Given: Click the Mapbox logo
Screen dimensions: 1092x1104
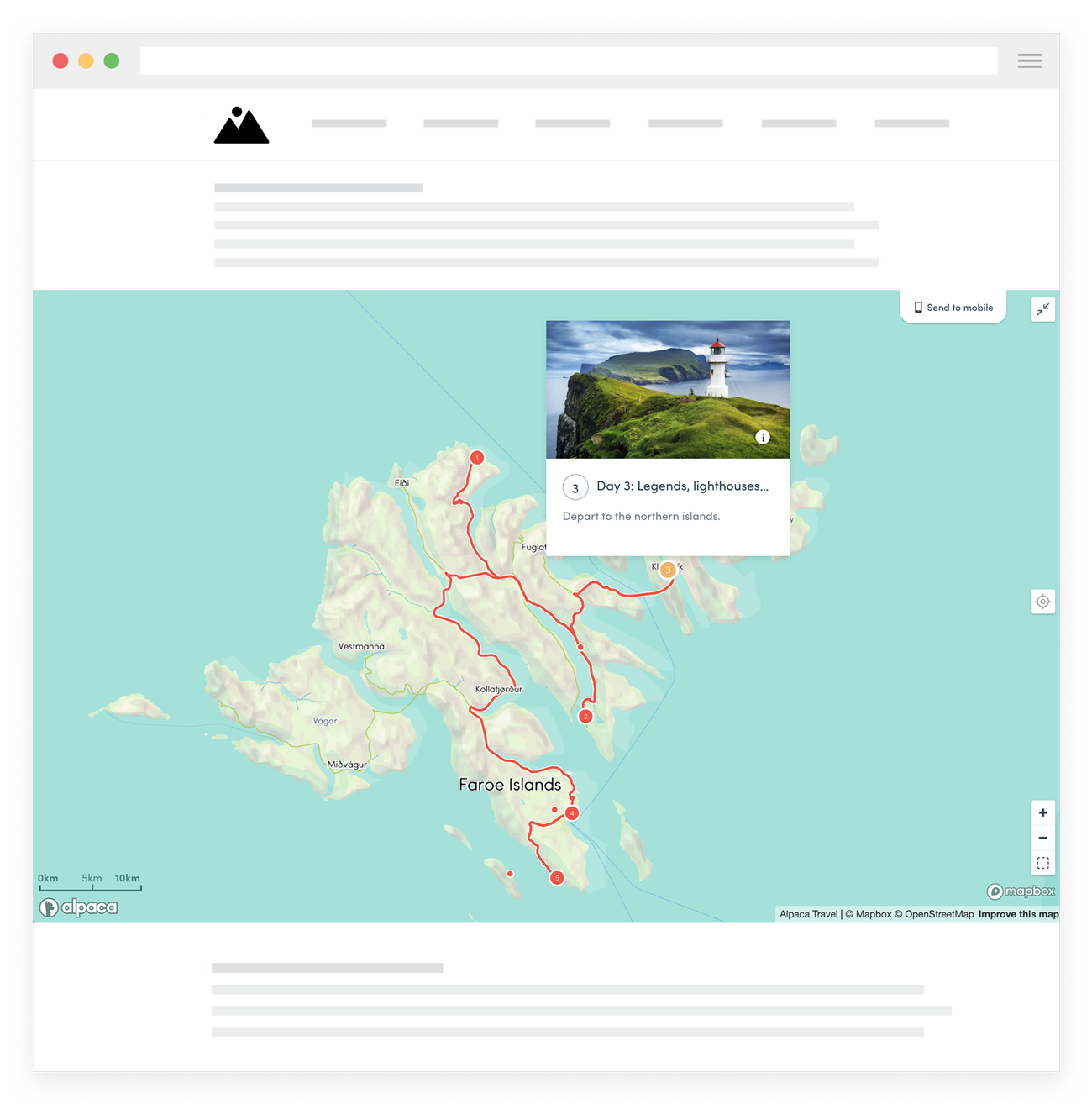Looking at the screenshot, I should click(1021, 891).
